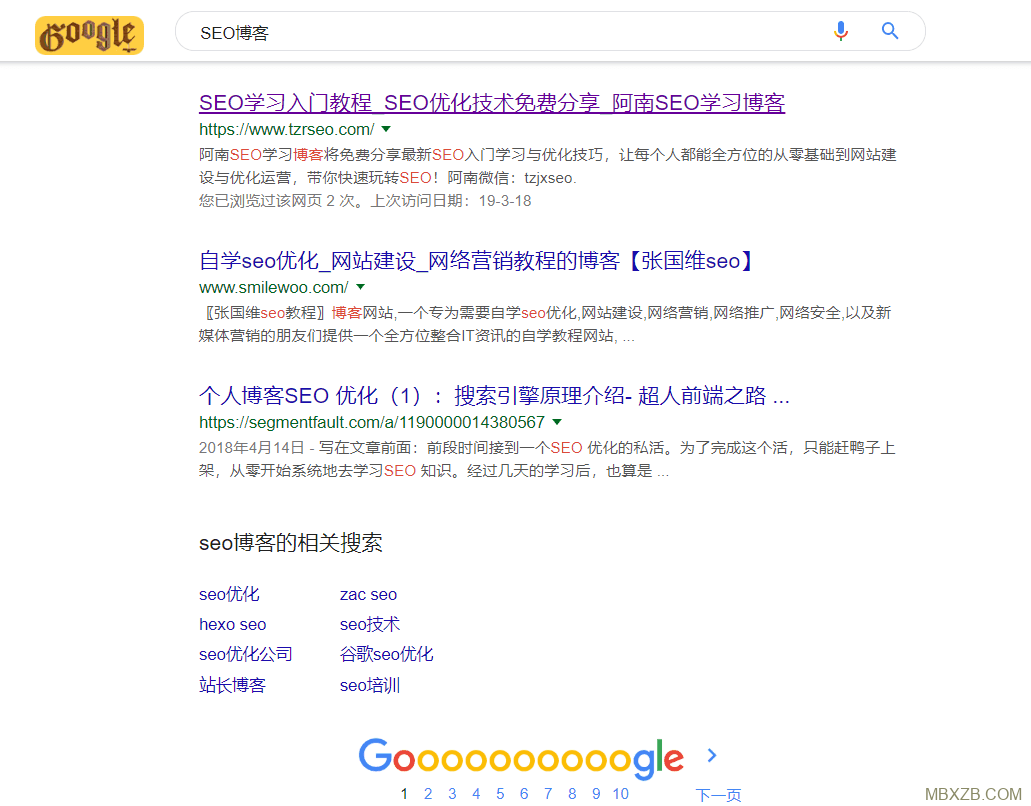Go to results page 3
The image size is (1031, 806).
pos(452,794)
